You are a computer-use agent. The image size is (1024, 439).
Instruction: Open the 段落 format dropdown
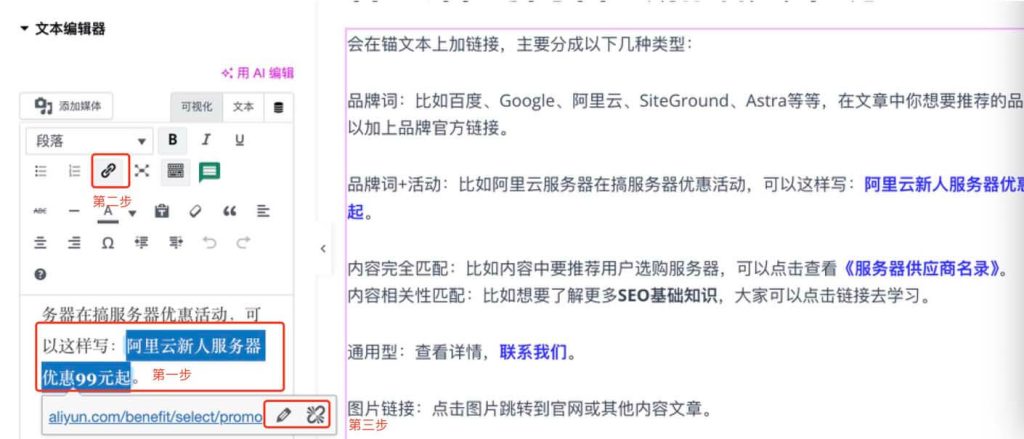[x=89, y=141]
